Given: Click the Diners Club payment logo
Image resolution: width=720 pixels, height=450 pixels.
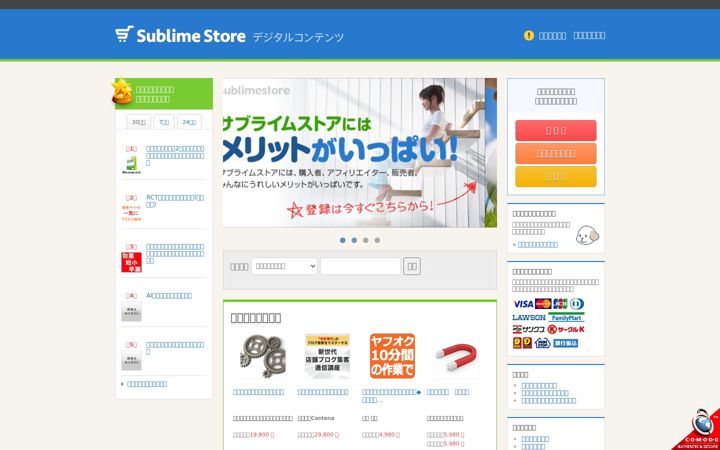Looking at the screenshot, I should point(577,304).
